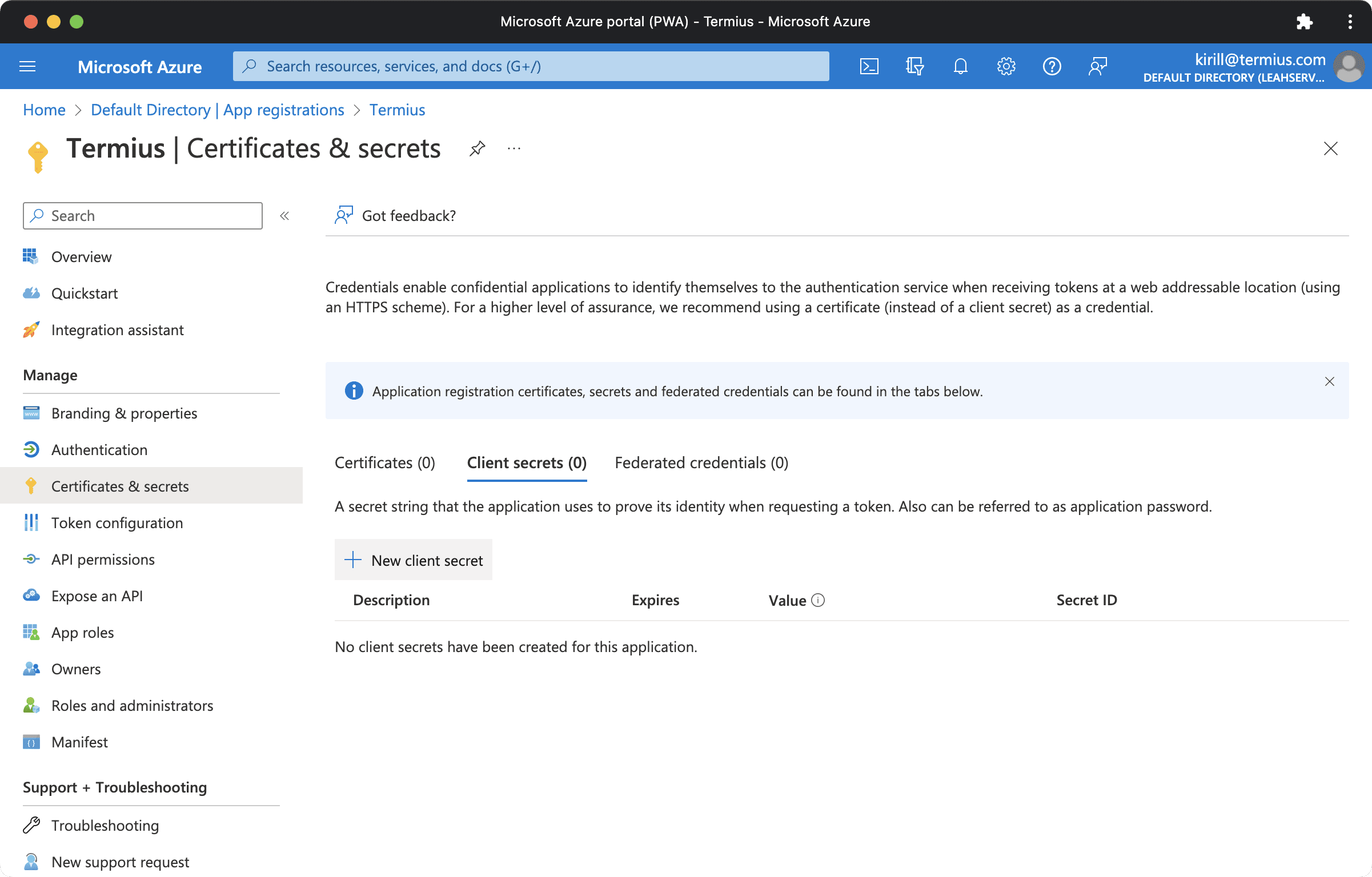Open Directories and subscriptions filter icon
Viewport: 1372px width, 877px height.
click(914, 67)
